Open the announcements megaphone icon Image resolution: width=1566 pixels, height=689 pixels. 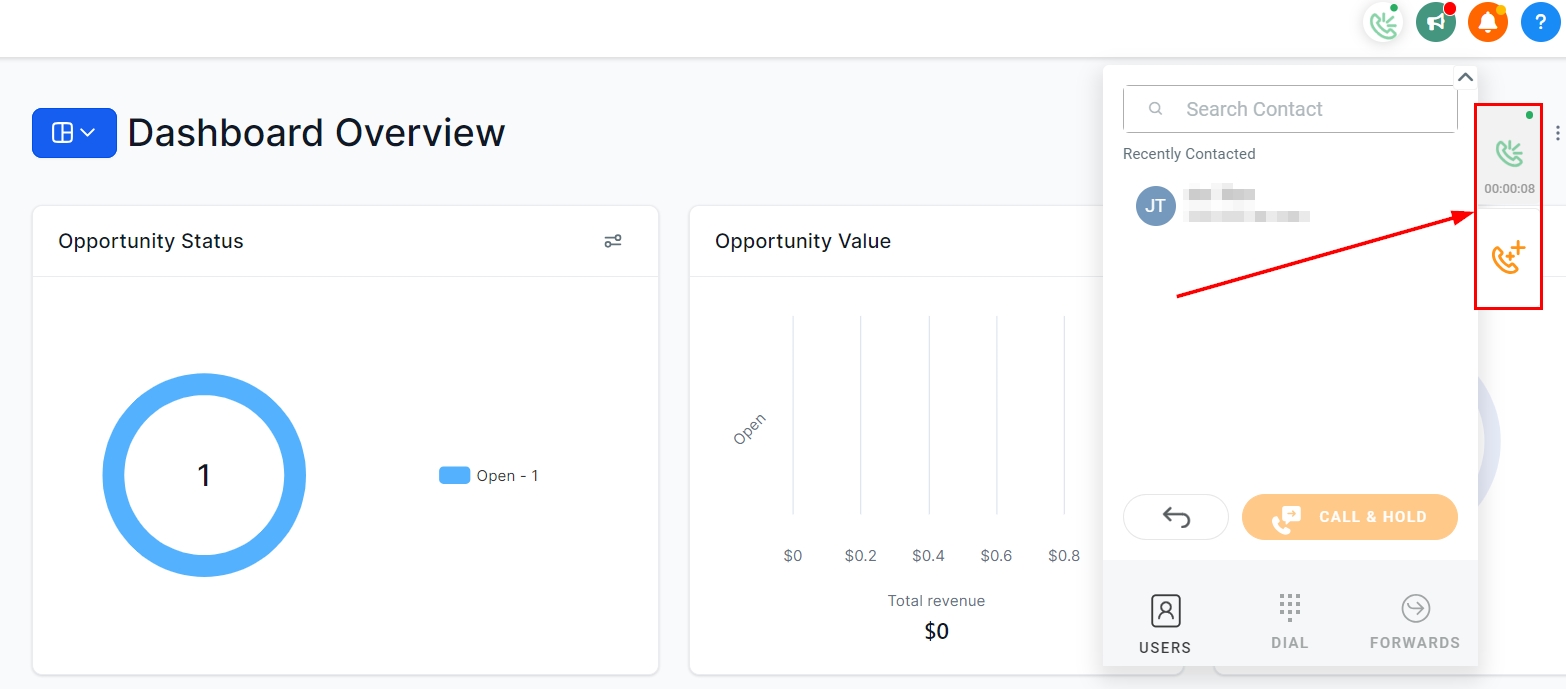tap(1435, 22)
